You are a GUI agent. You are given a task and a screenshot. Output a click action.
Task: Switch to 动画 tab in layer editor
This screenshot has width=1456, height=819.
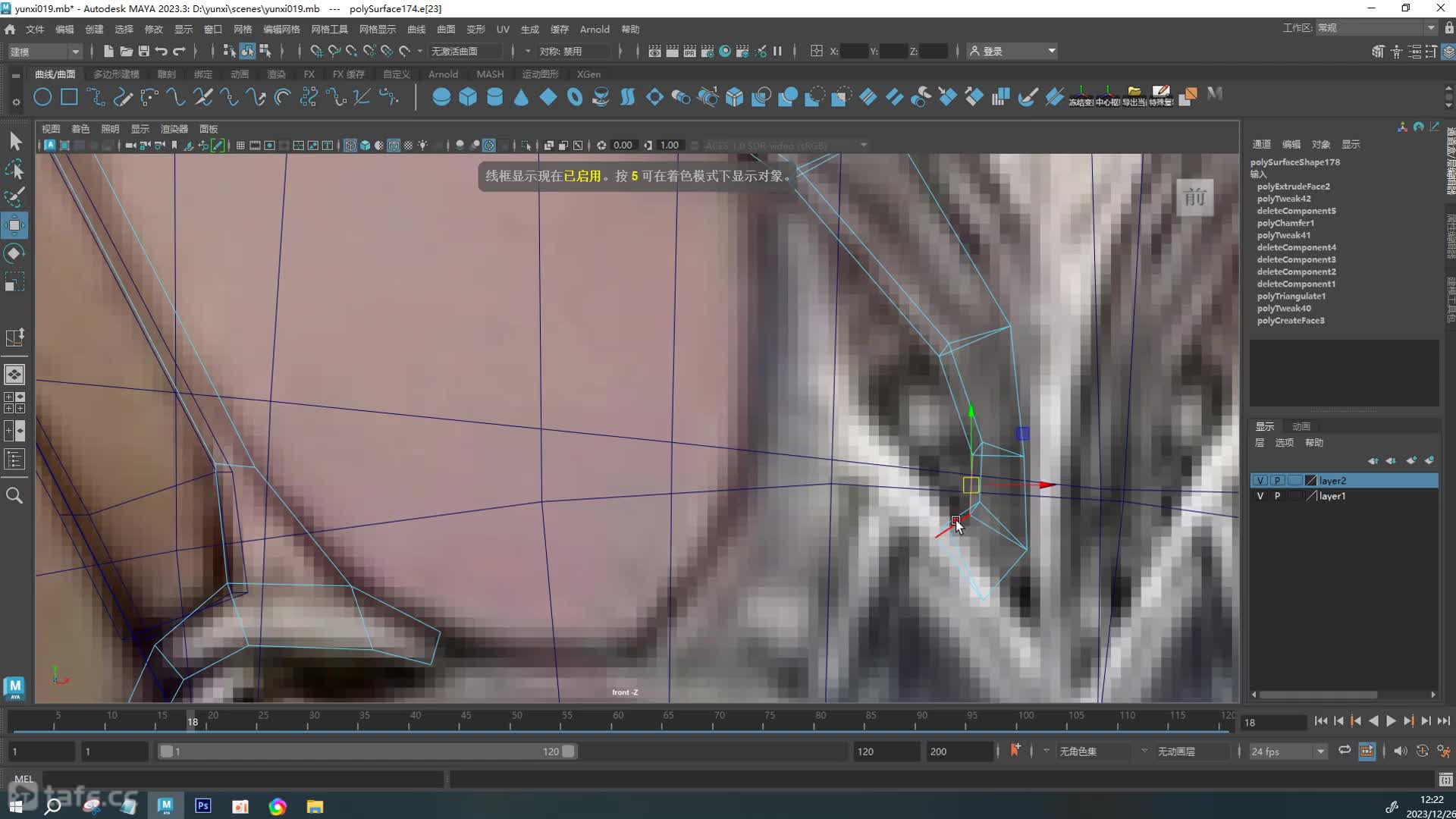tap(1301, 426)
